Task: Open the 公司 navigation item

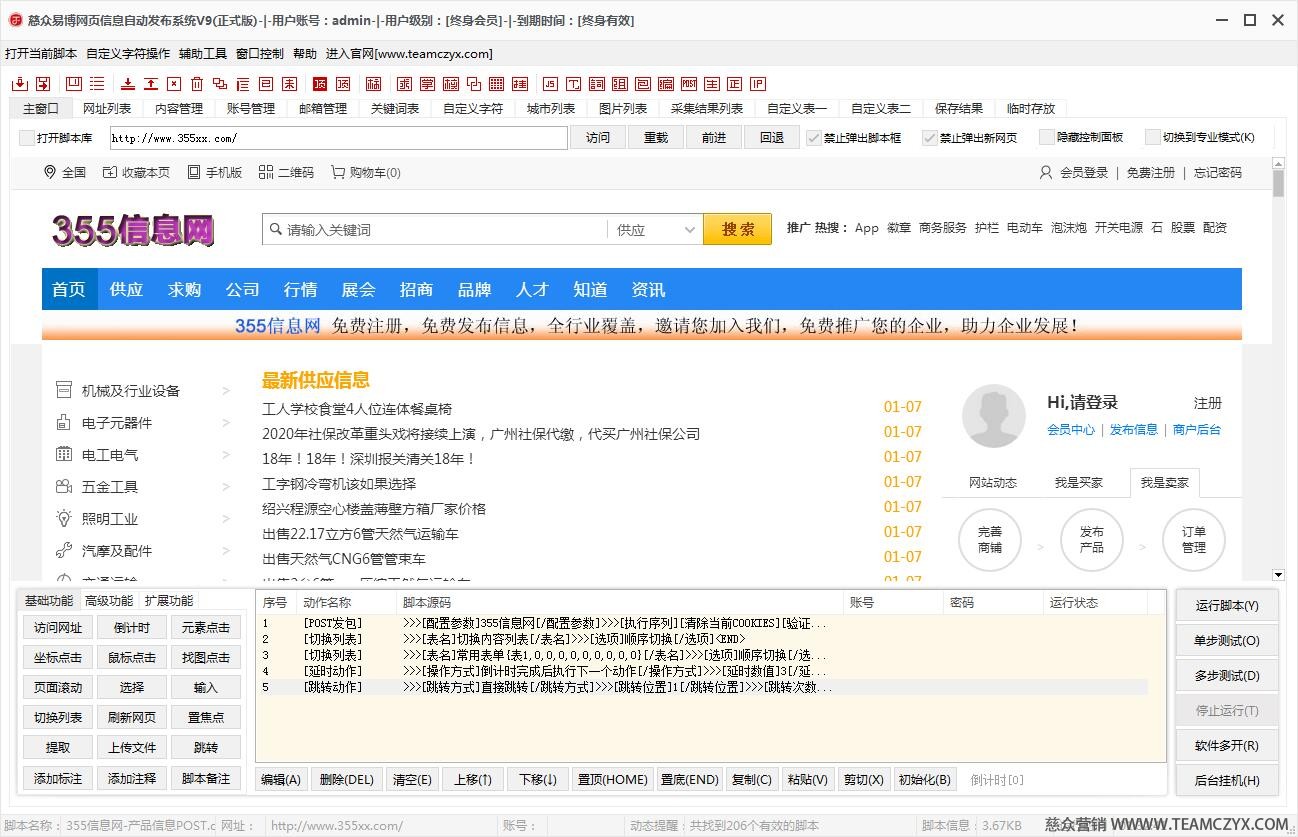Action: (242, 289)
